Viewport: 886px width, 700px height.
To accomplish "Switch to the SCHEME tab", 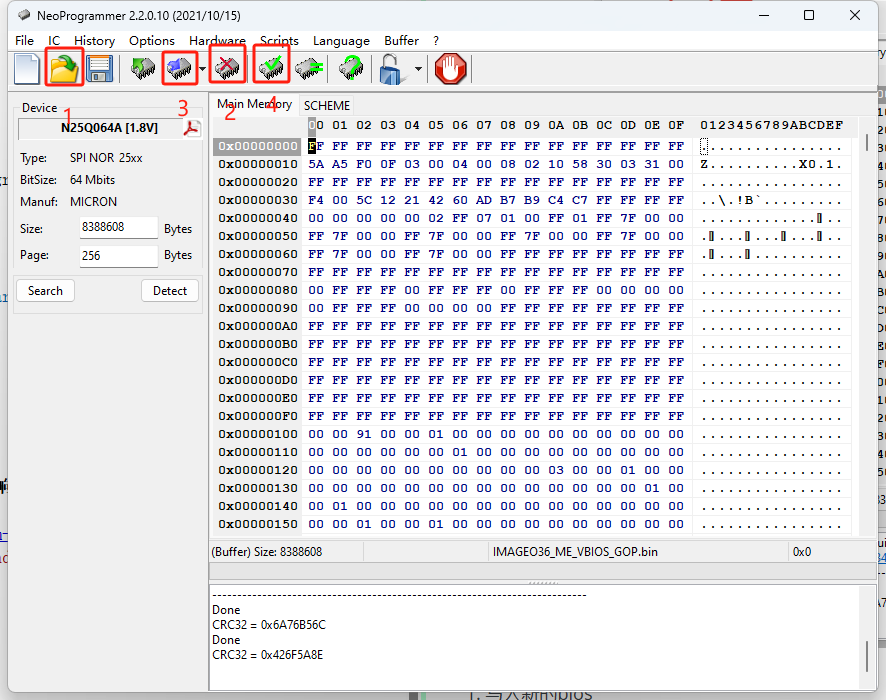I will click(327, 105).
